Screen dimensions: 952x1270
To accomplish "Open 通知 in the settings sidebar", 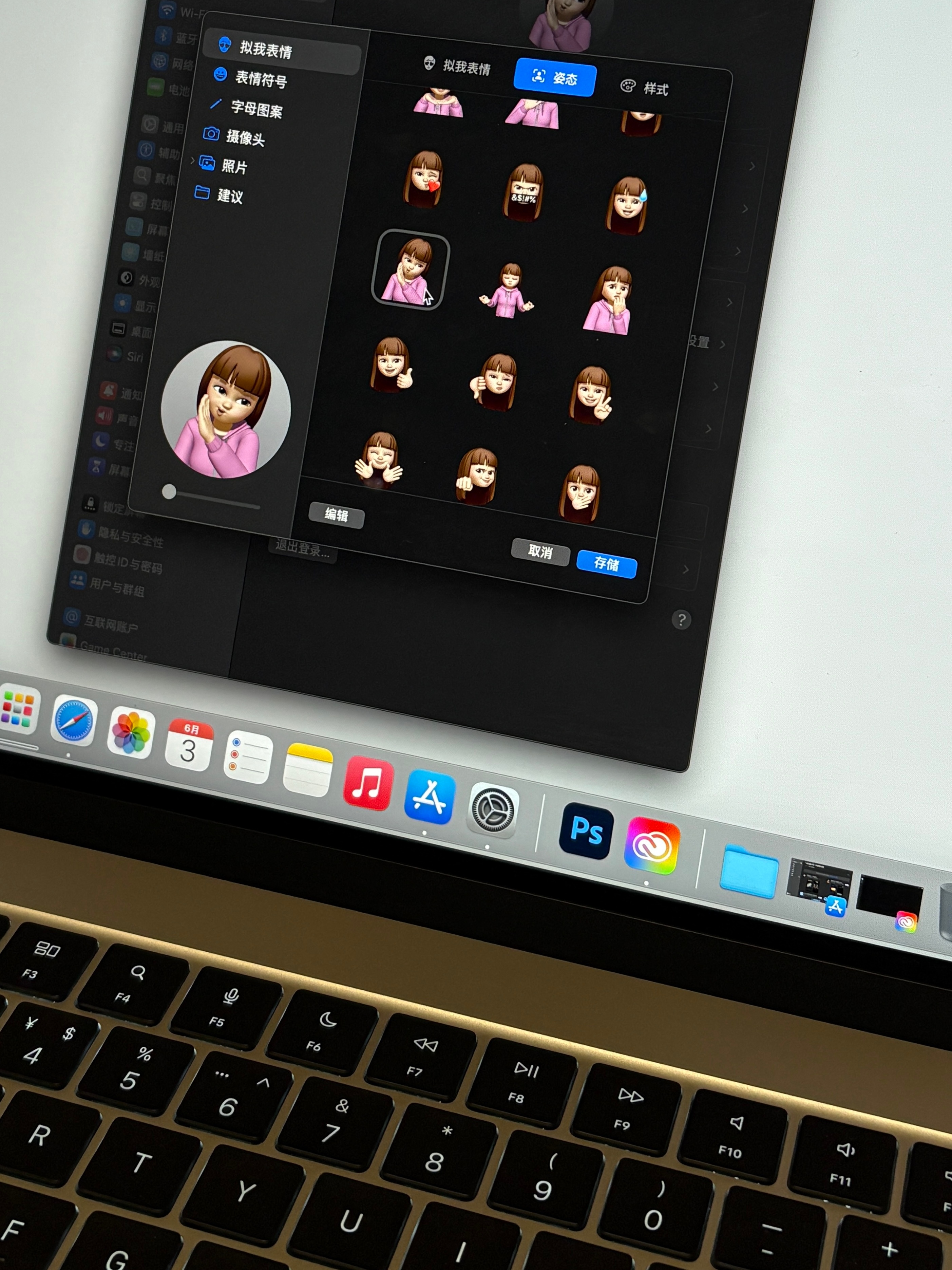I will (x=122, y=393).
